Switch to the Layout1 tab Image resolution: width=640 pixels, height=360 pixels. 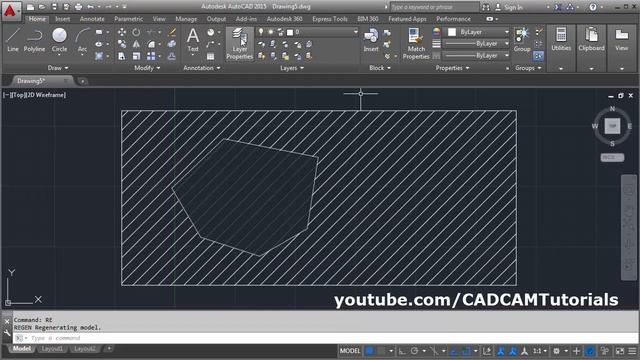coord(52,349)
